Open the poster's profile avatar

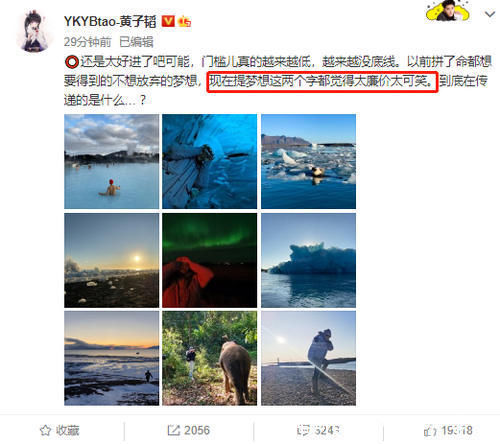click(x=34, y=31)
